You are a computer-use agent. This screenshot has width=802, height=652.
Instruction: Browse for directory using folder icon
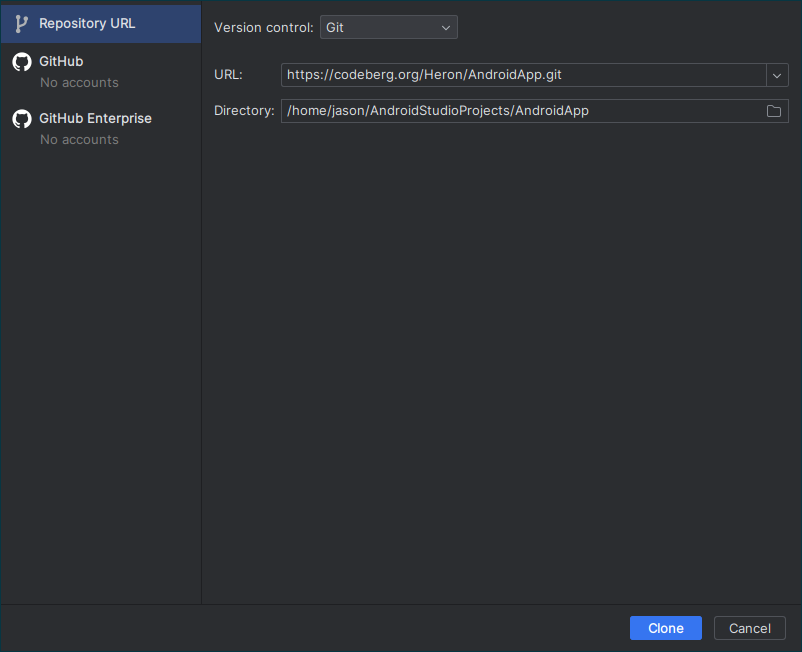[774, 111]
